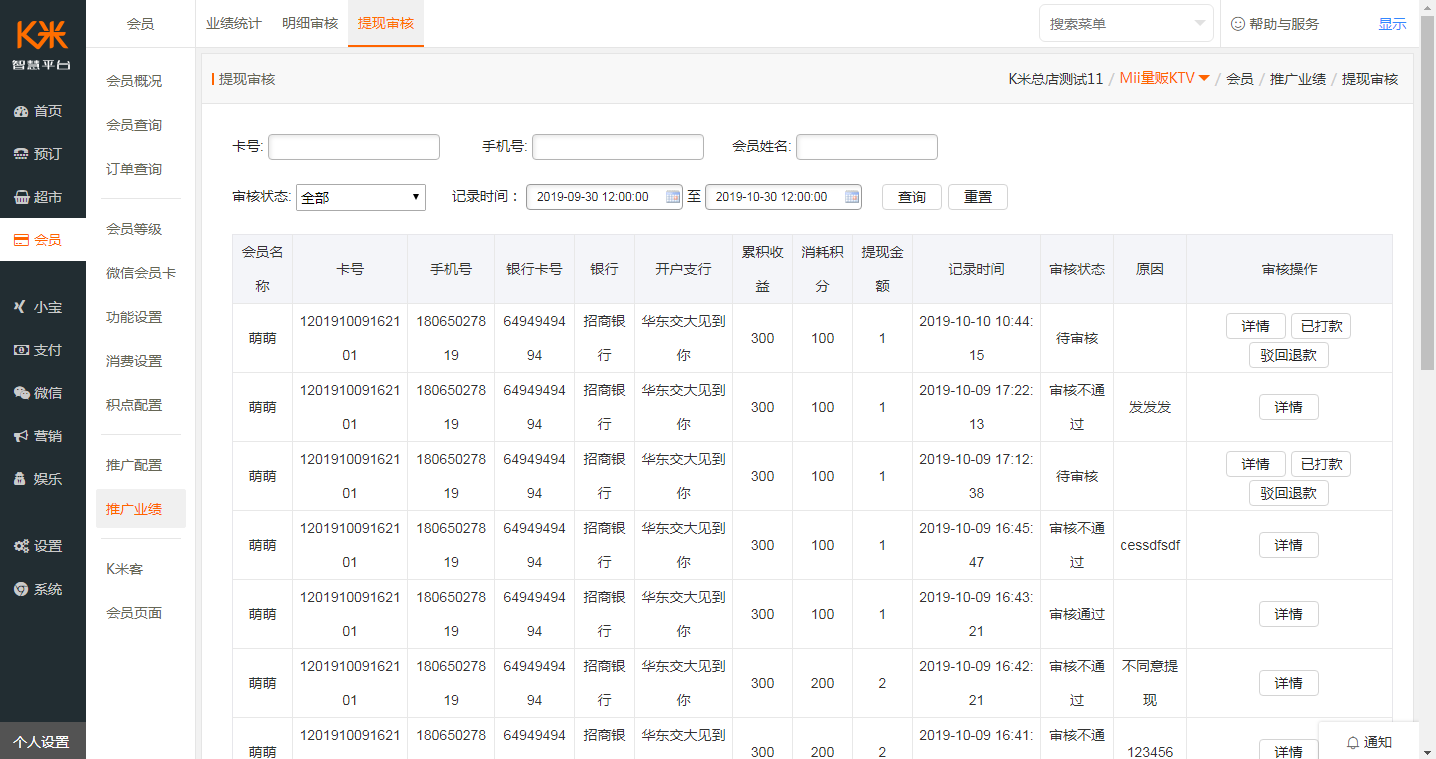The width and height of the screenshot is (1436, 759).
Task: Open 会员页面 in the submenu
Action: click(x=134, y=613)
